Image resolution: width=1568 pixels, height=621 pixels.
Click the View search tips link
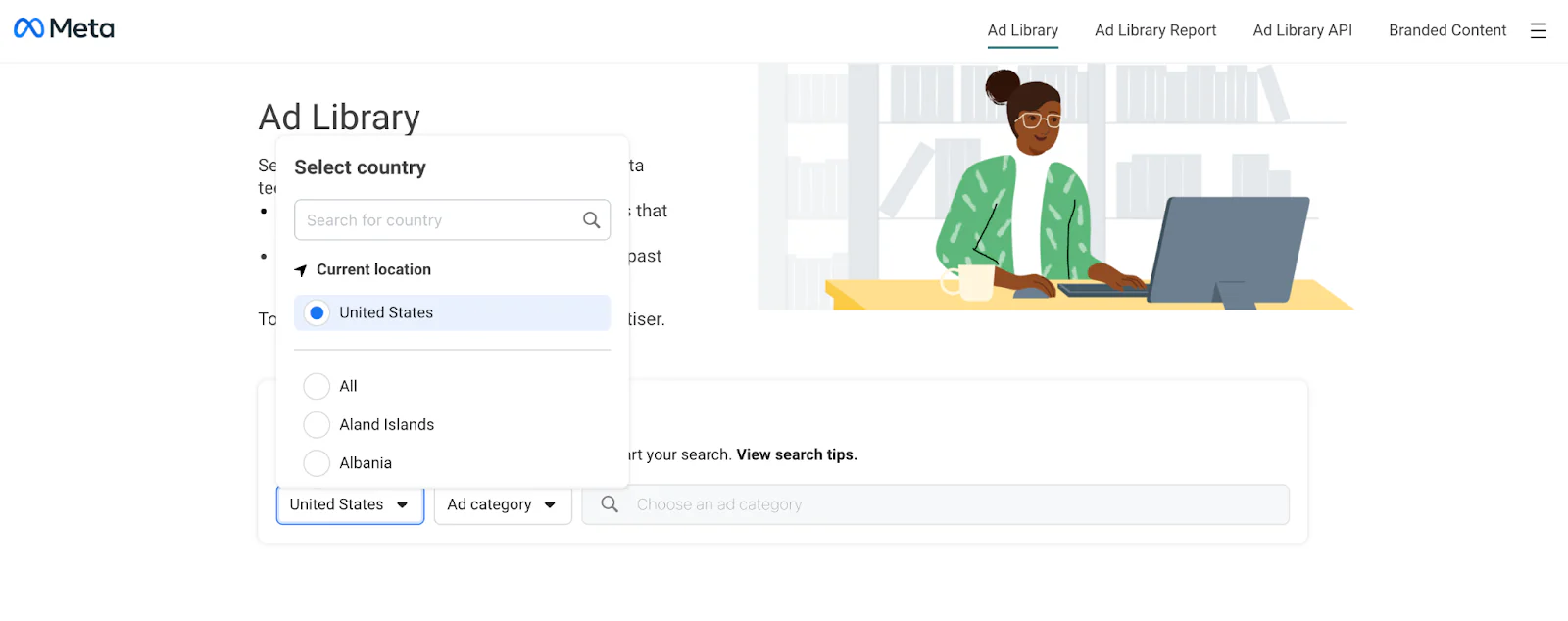pyautogui.click(x=796, y=454)
